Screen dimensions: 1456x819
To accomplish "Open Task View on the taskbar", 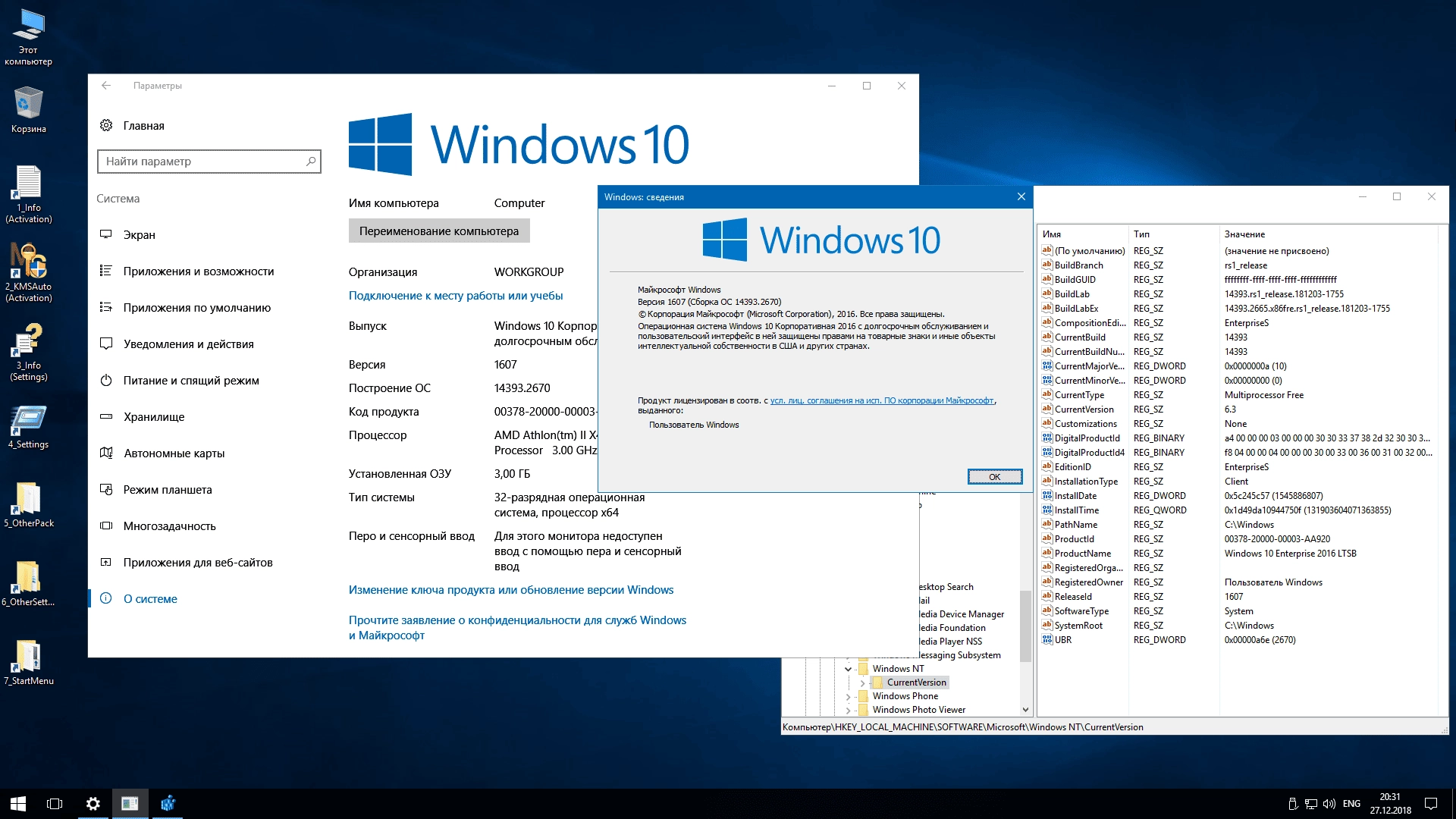I will point(55,804).
